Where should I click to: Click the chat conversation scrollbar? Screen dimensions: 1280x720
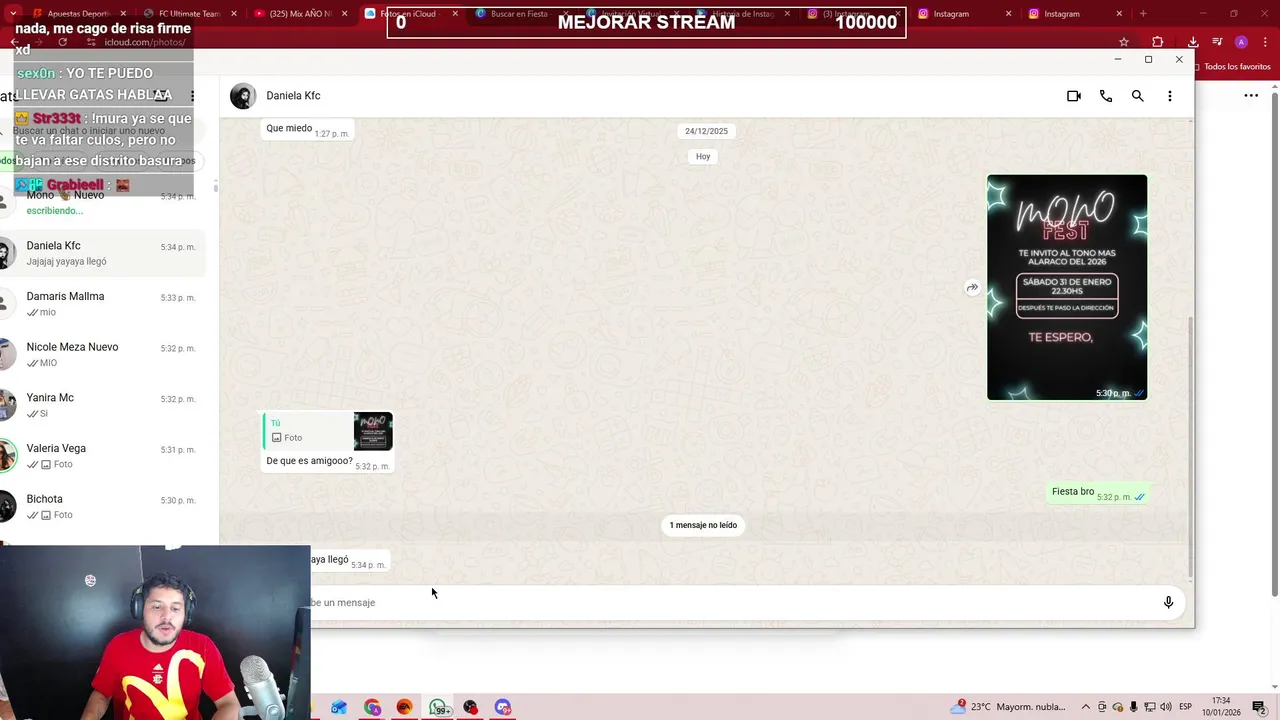(x=1190, y=445)
